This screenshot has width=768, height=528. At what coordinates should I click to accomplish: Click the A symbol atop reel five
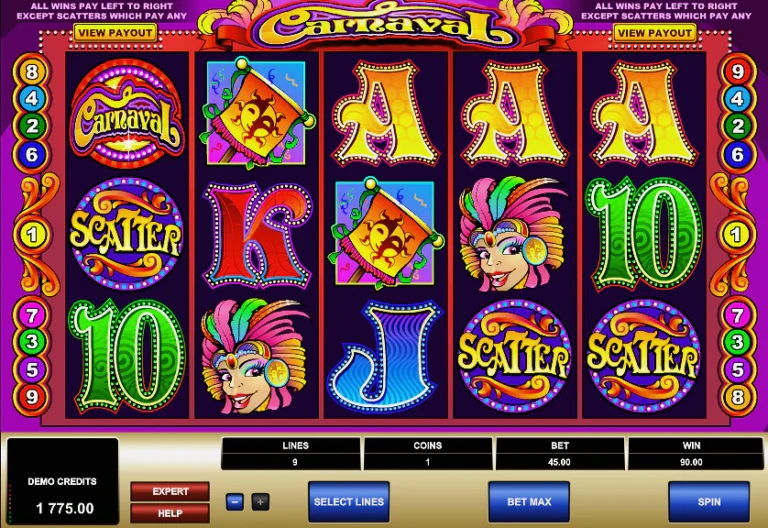pyautogui.click(x=644, y=114)
